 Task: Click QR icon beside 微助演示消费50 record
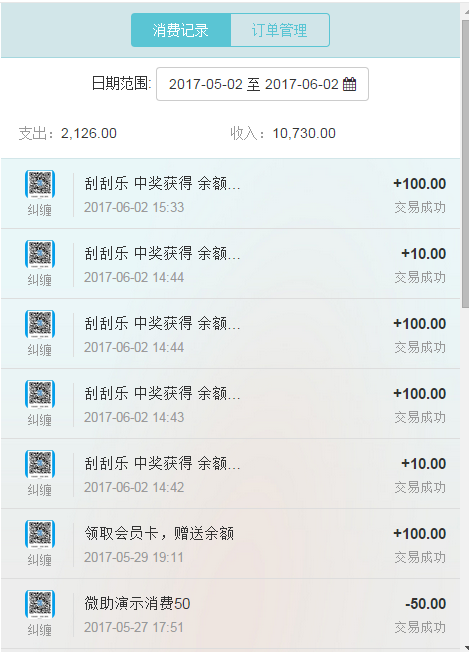40,603
